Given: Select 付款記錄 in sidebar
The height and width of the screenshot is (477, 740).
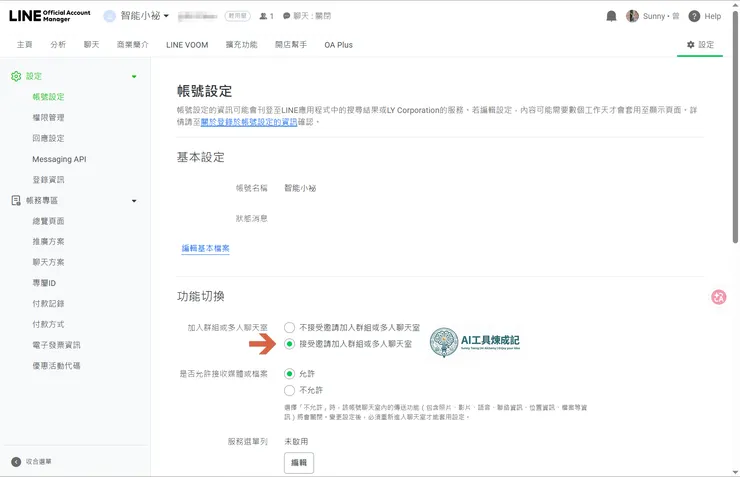Looking at the screenshot, I should [x=48, y=303].
